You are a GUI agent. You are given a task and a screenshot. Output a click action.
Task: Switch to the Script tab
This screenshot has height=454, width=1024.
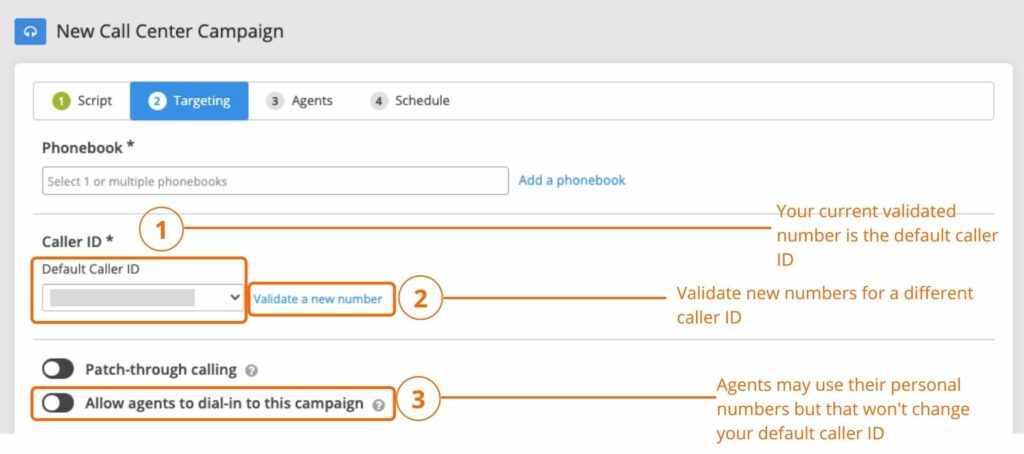click(x=82, y=101)
